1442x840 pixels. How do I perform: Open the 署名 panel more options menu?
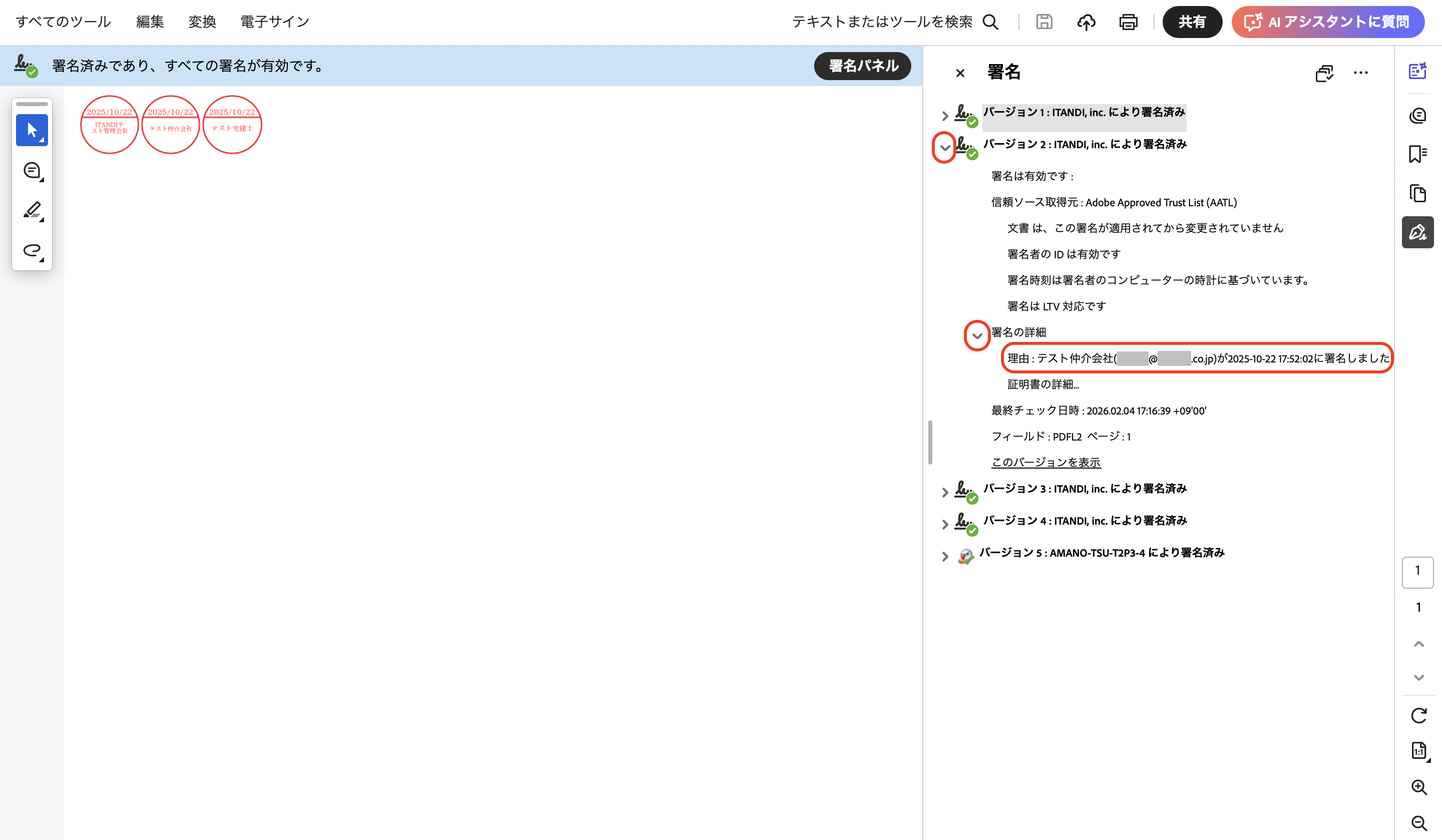tap(1361, 73)
